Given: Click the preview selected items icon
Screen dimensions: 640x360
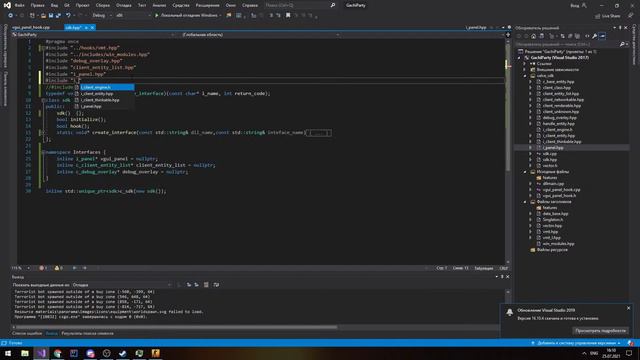Looking at the screenshot, I should (x=602, y=36).
